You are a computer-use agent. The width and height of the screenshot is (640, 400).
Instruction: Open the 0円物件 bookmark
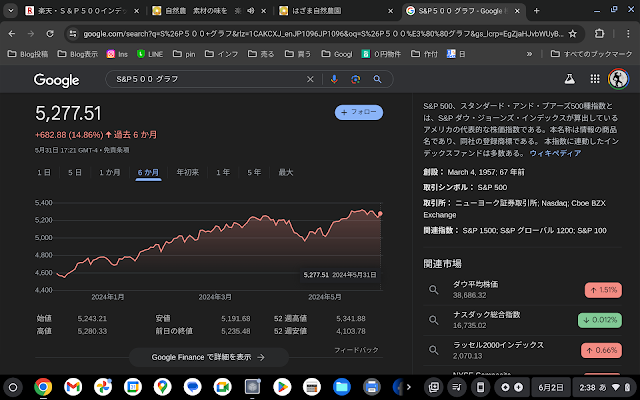click(381, 54)
